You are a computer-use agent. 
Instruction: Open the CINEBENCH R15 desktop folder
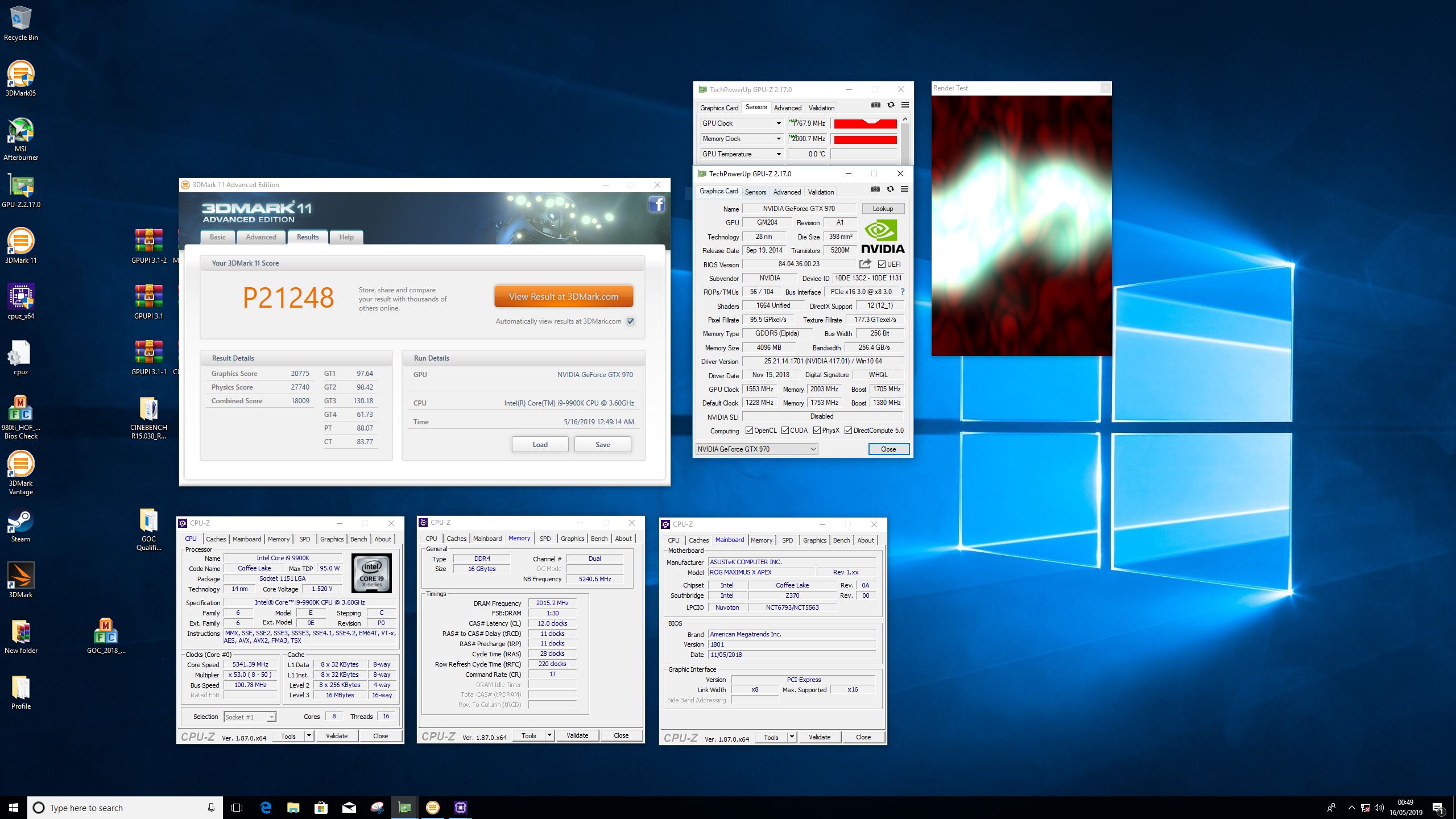click(x=148, y=417)
